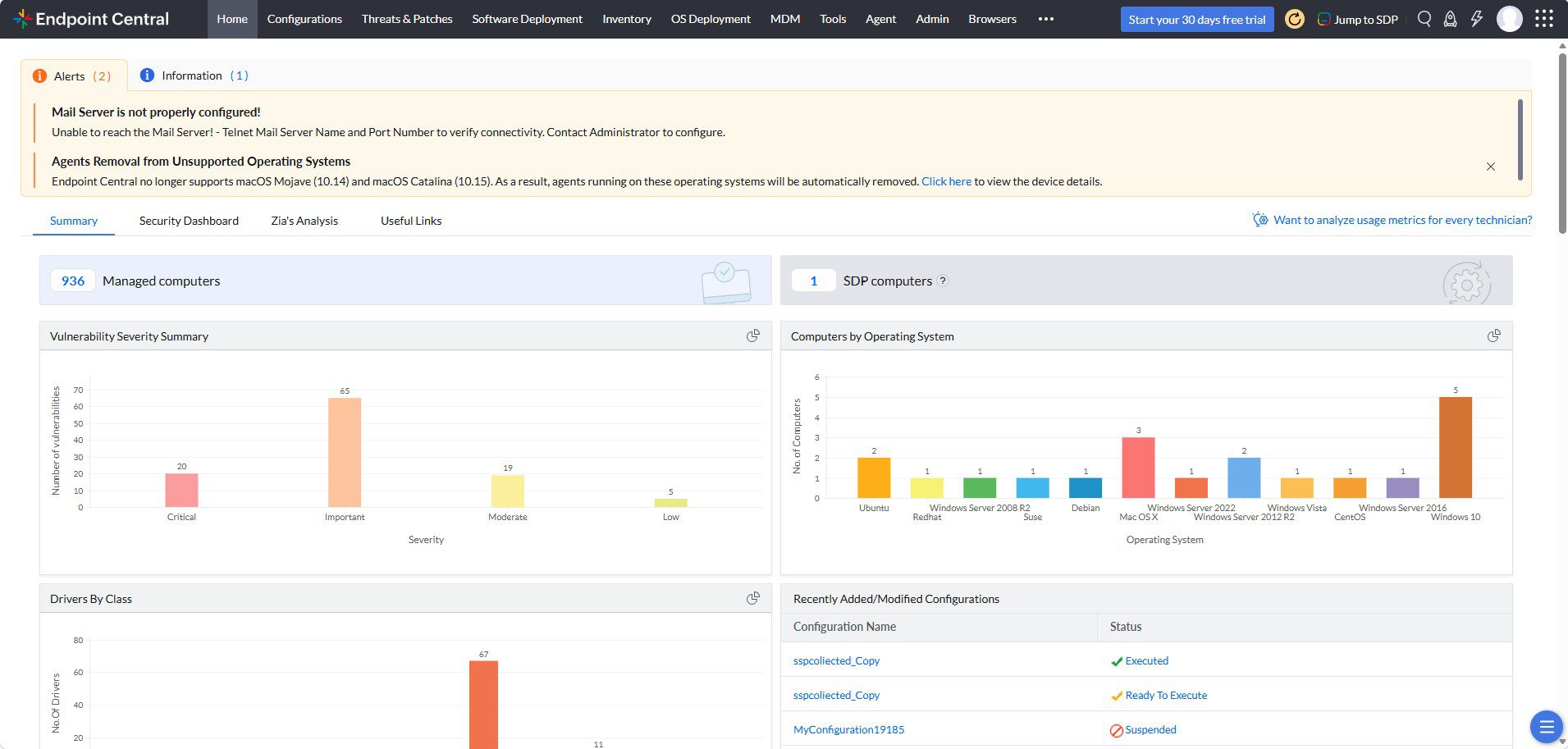Switch to the Information tab
This screenshot has height=749, width=1568.
pyautogui.click(x=194, y=75)
